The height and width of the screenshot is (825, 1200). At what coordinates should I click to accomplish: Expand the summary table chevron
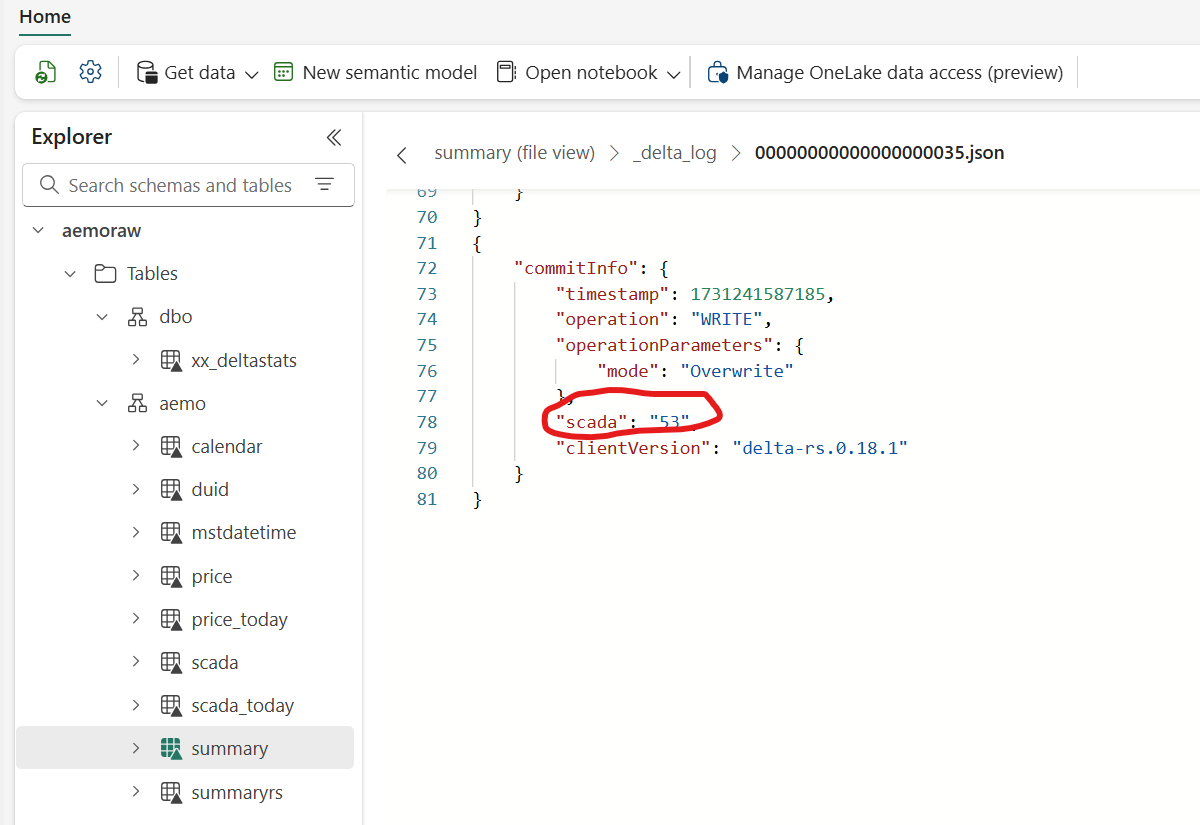(135, 748)
